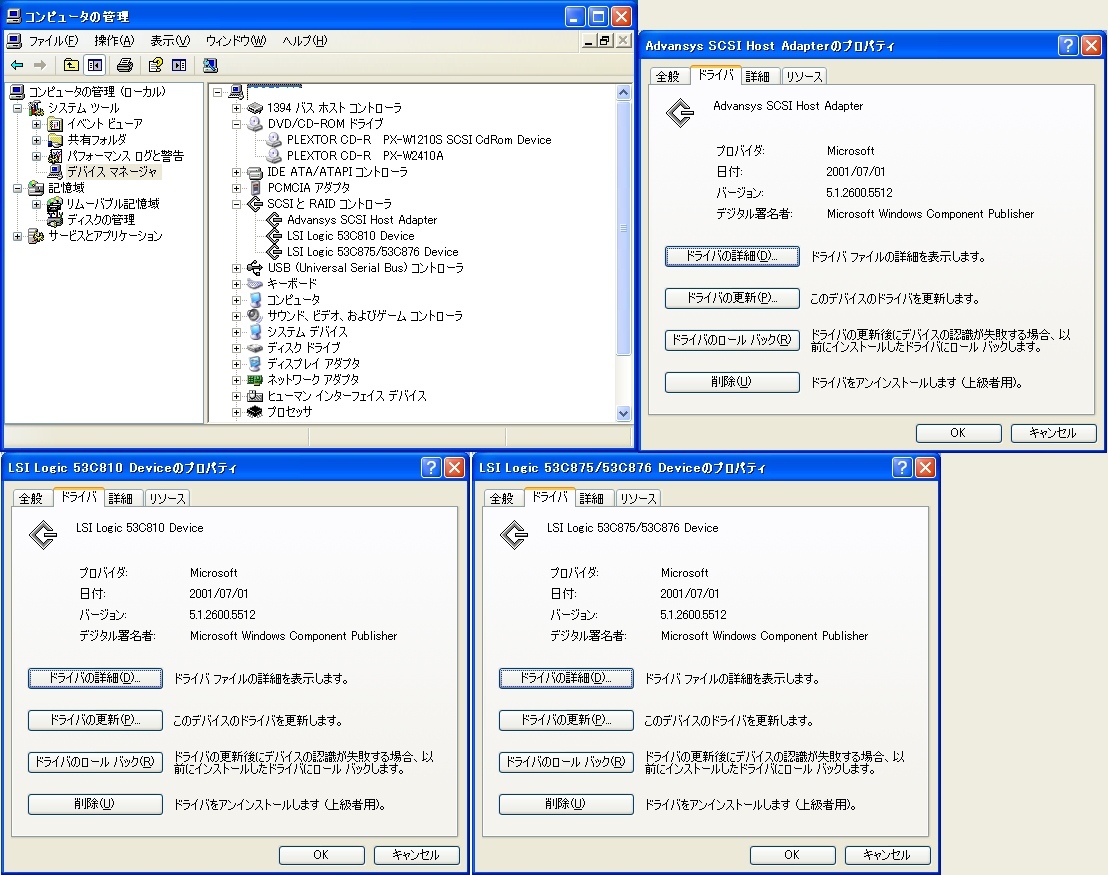1108x875 pixels.
Task: Click キャンセル in Advansys properties dialog
Action: click(x=1053, y=433)
